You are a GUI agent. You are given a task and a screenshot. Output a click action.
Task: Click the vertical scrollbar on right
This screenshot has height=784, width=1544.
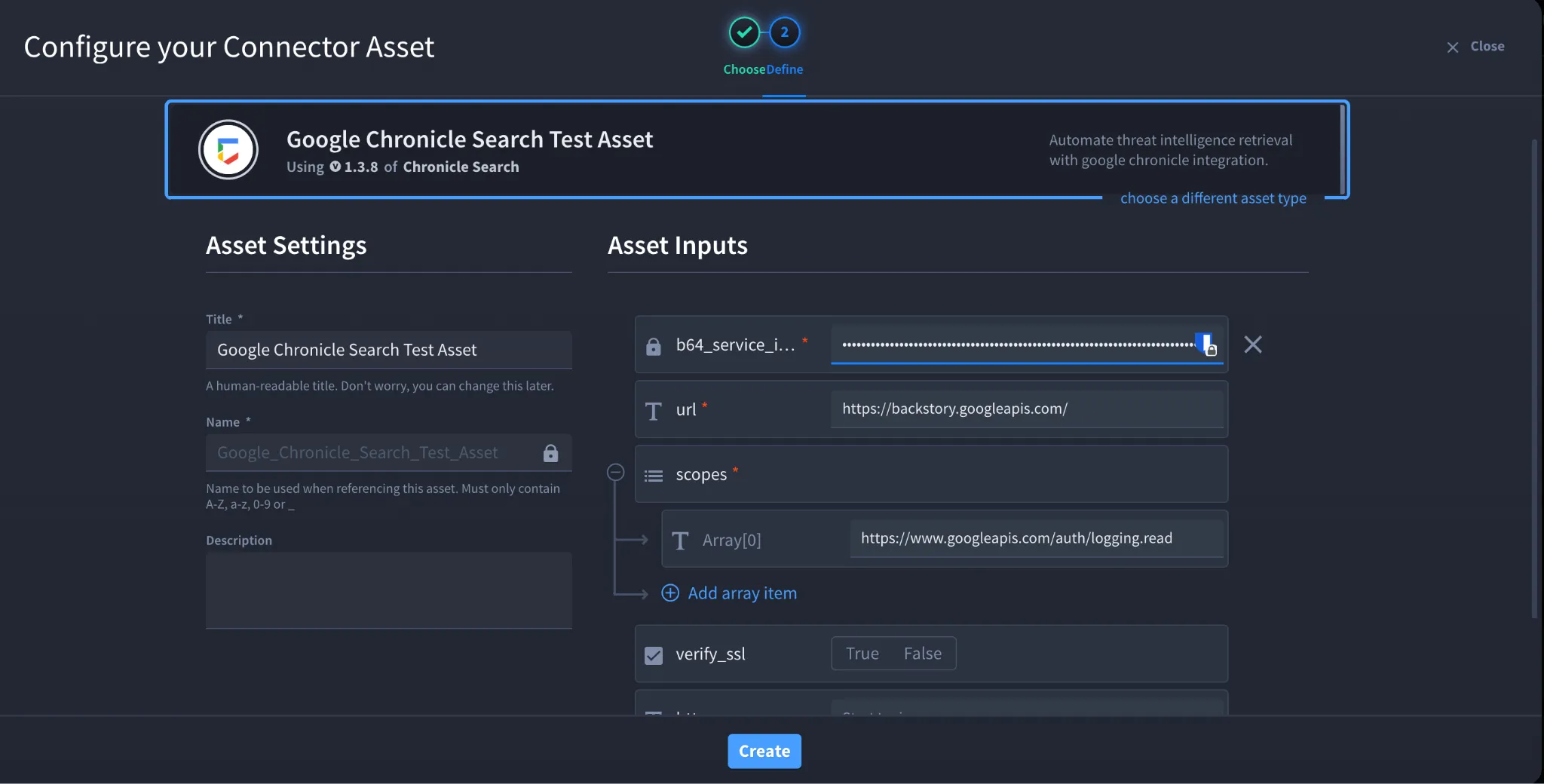(x=1534, y=377)
